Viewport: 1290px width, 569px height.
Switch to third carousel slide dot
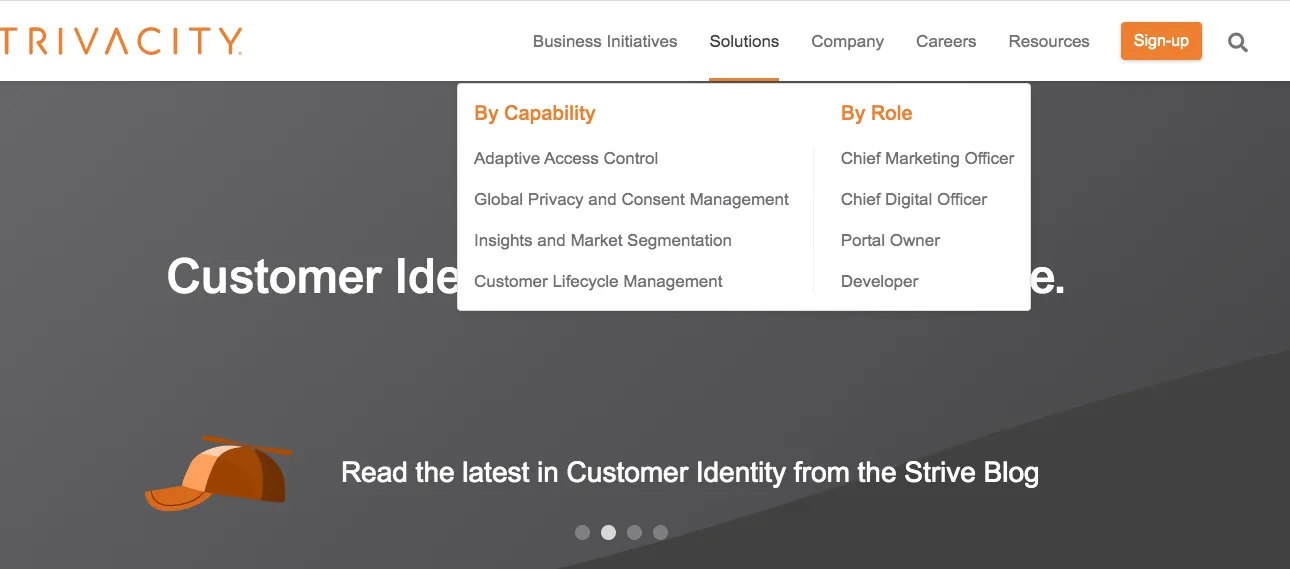click(x=634, y=533)
